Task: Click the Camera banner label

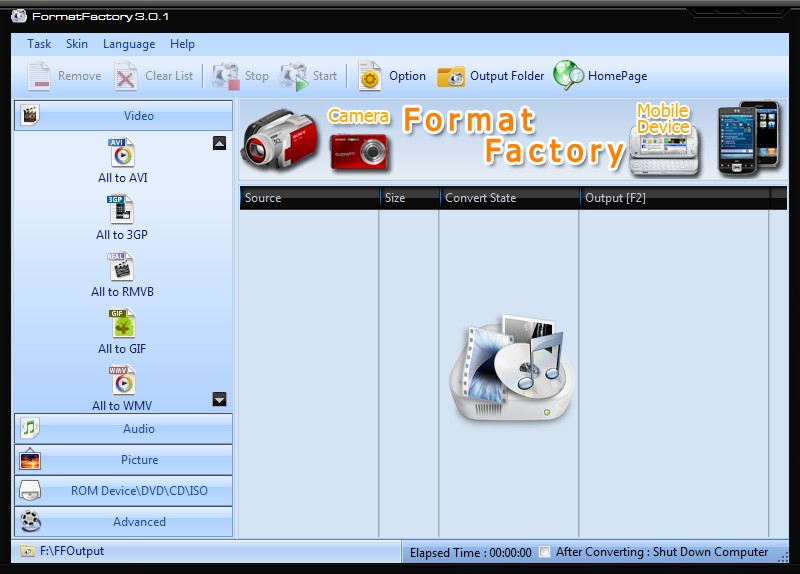Action: pyautogui.click(x=358, y=116)
